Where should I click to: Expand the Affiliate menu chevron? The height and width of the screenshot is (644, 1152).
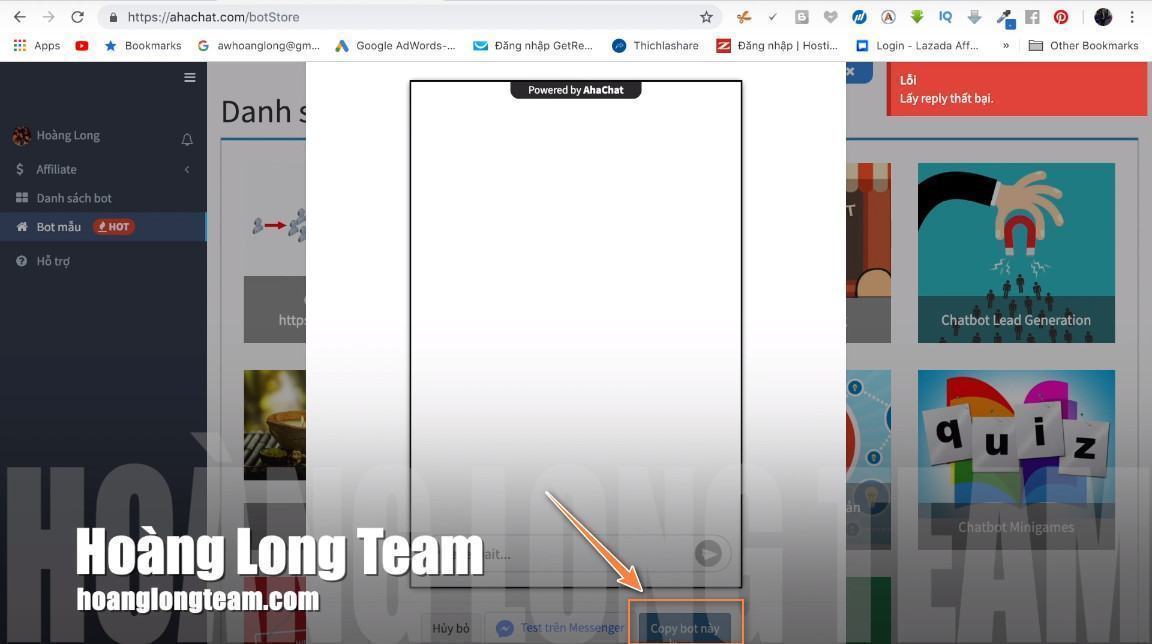click(187, 170)
